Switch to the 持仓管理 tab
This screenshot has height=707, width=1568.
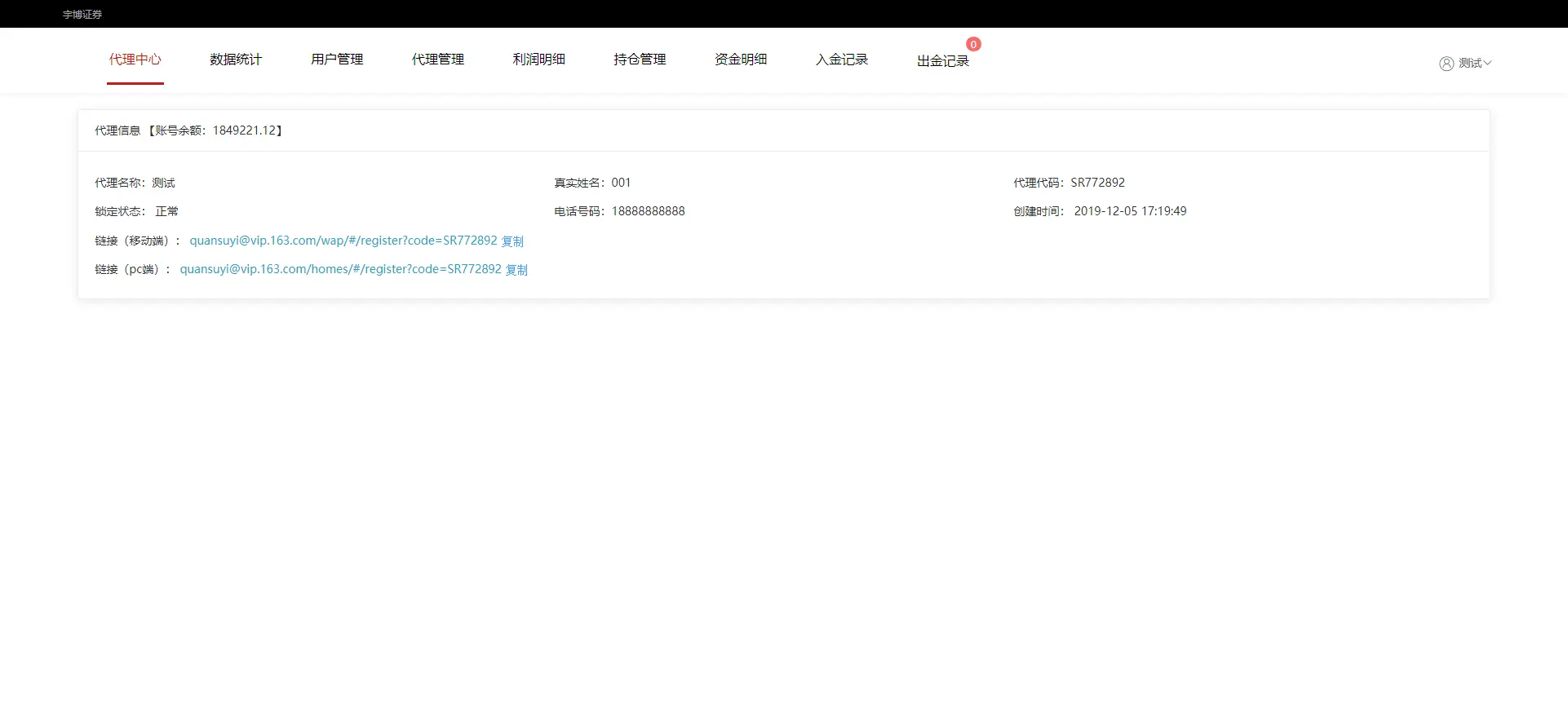pos(640,60)
